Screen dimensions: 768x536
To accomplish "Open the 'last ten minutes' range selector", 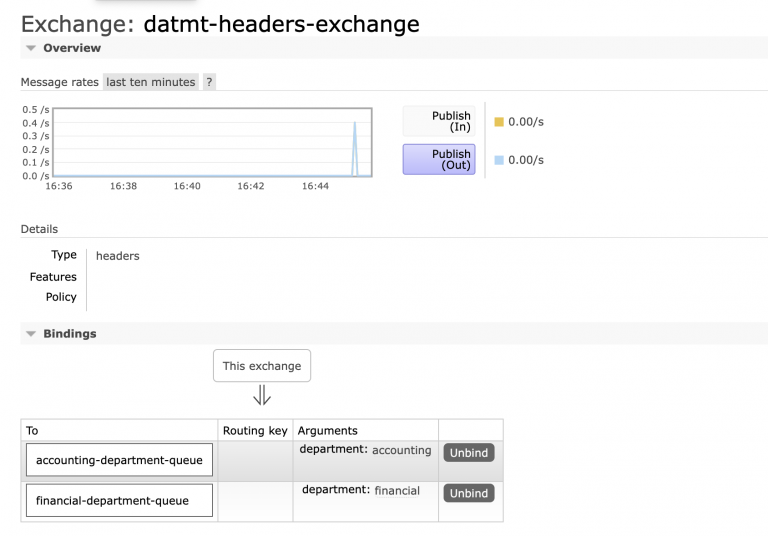I will [x=150, y=82].
